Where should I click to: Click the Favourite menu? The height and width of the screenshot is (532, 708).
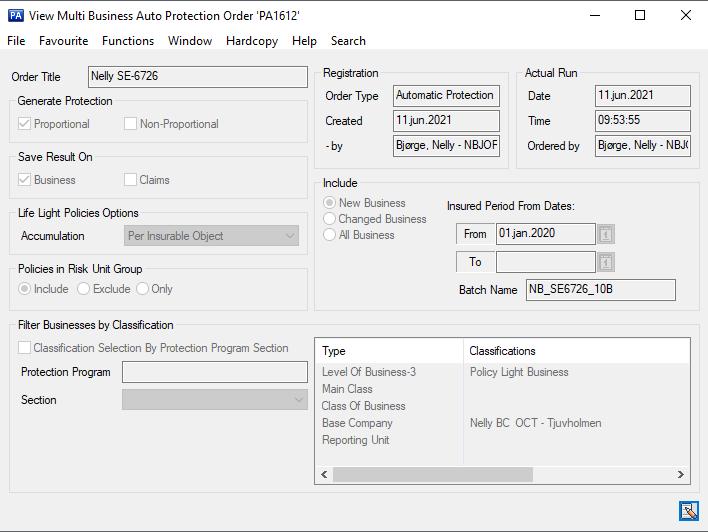click(64, 41)
